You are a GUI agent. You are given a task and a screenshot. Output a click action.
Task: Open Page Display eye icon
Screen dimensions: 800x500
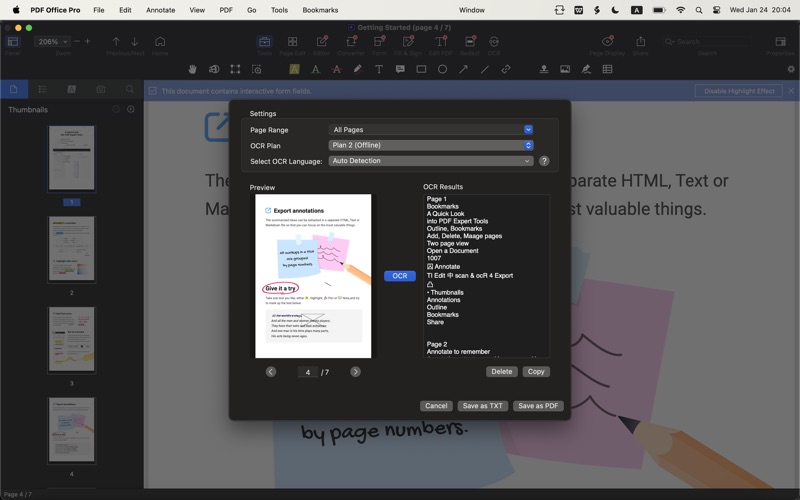pos(607,42)
